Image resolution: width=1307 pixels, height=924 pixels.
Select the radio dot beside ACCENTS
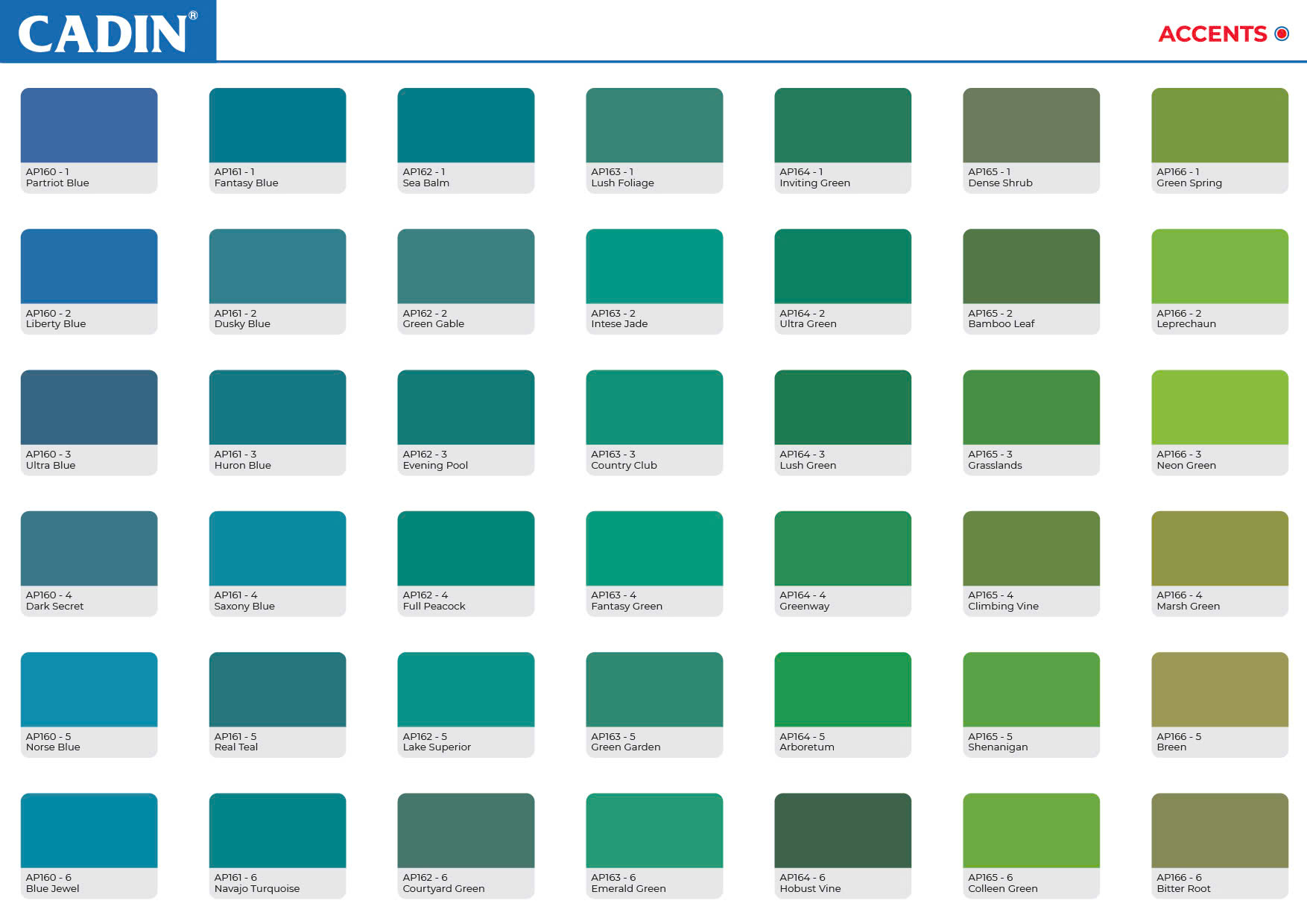pyautogui.click(x=1282, y=34)
